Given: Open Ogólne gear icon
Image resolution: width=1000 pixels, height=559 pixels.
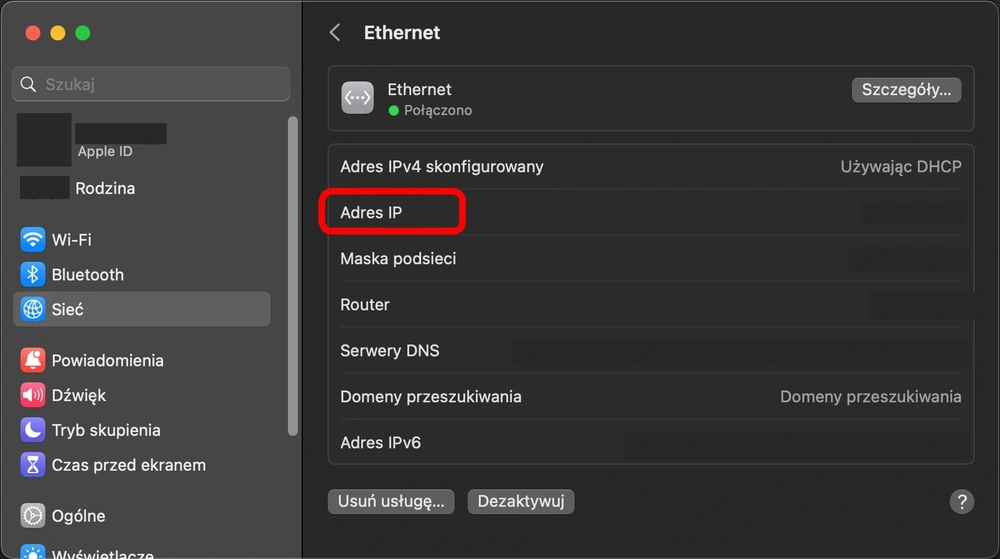Looking at the screenshot, I should 33,516.
